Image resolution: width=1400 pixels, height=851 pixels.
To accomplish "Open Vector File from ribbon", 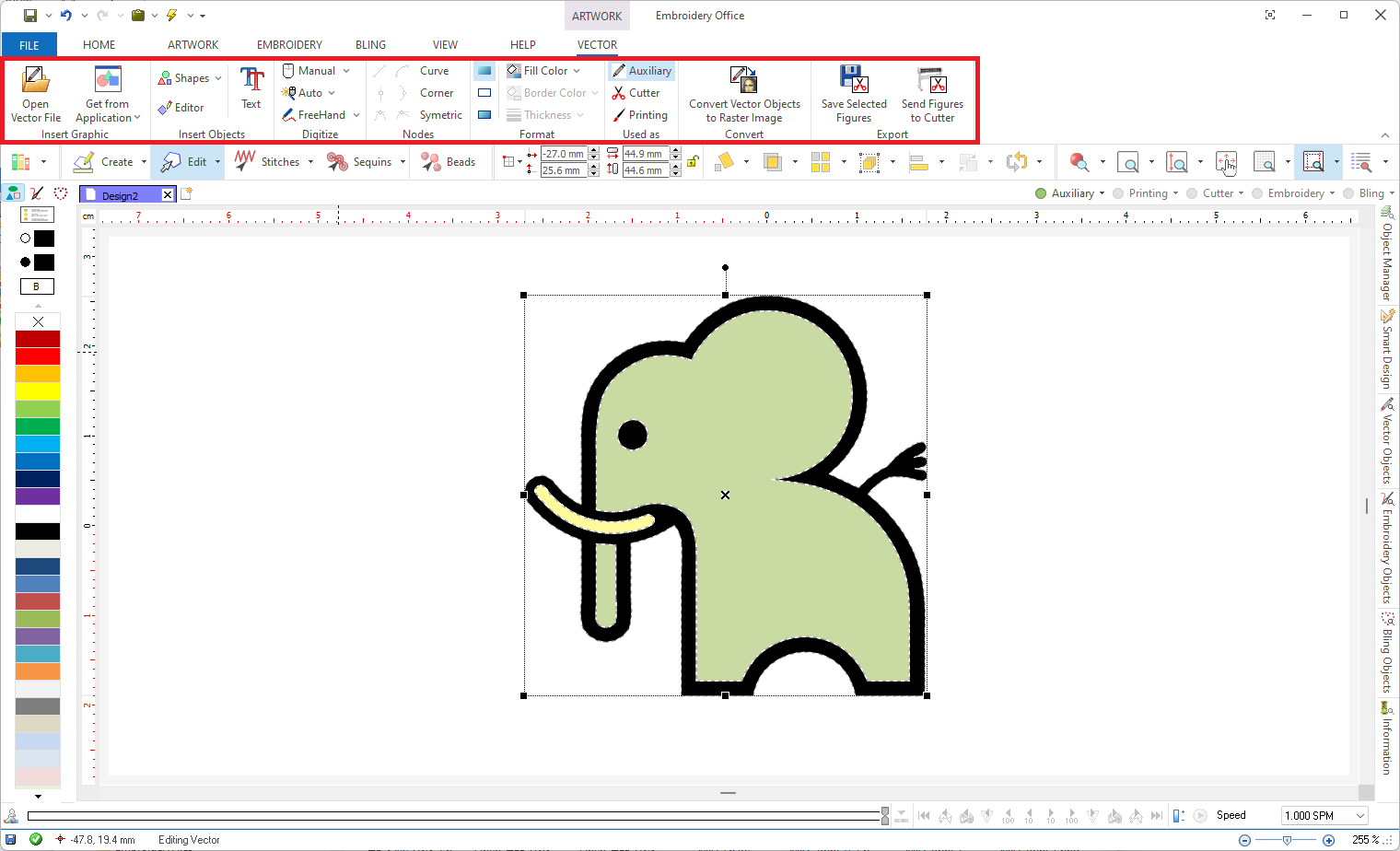I will 36,94.
